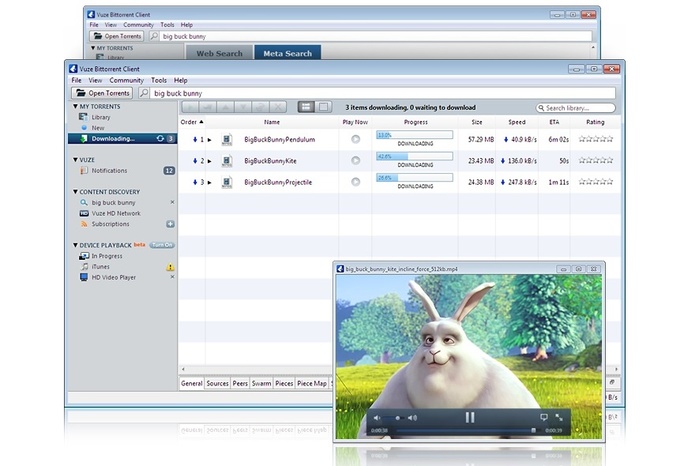Click the remove (X) toolbar button
This screenshot has height=466, width=699.
pos(278,107)
